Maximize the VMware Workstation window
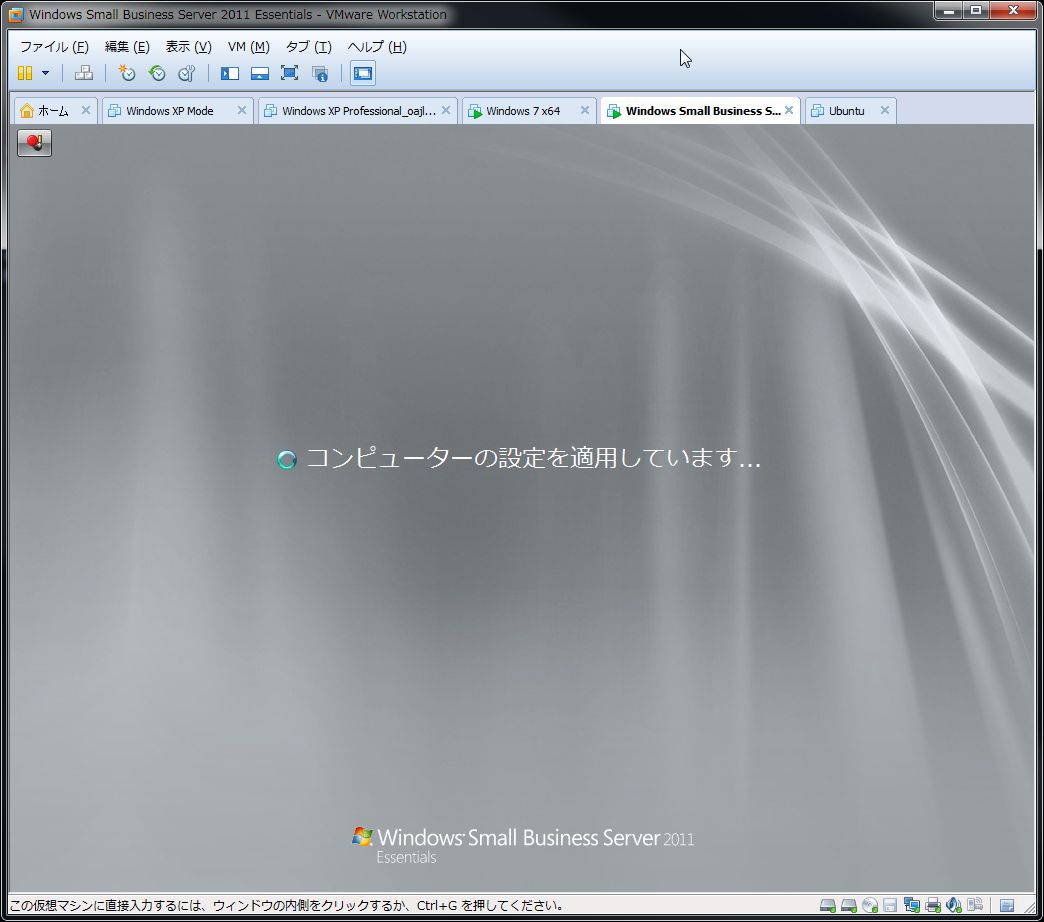The height and width of the screenshot is (922, 1044). tap(976, 10)
